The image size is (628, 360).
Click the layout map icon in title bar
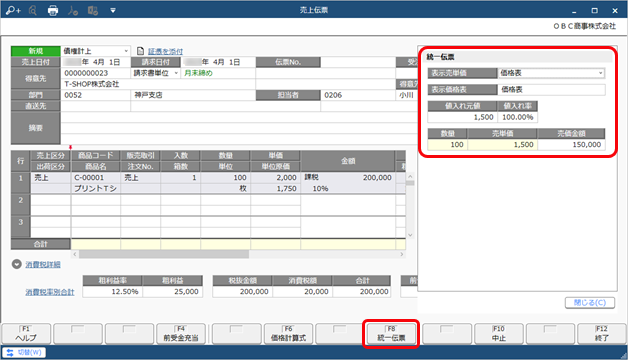click(x=93, y=10)
